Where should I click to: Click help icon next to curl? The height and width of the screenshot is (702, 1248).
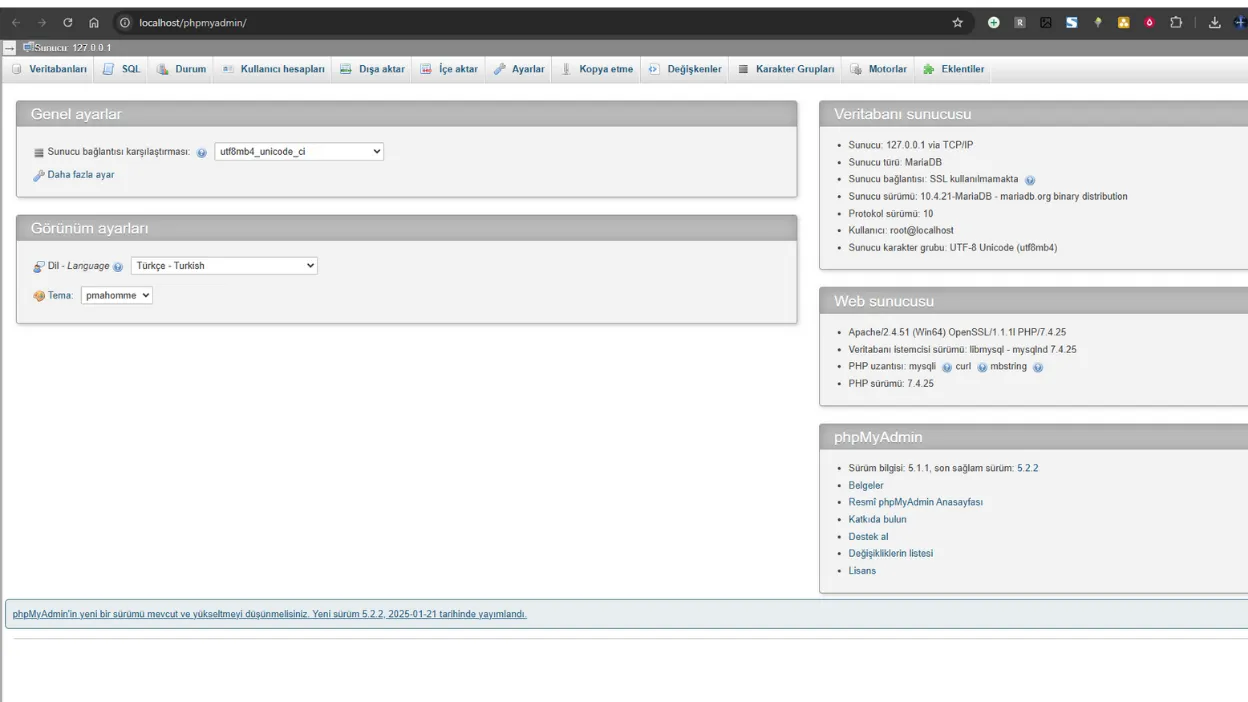(982, 367)
